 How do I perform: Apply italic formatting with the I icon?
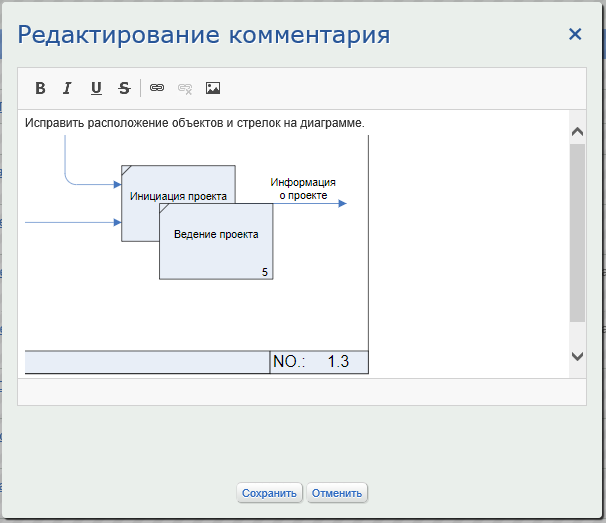click(67, 88)
